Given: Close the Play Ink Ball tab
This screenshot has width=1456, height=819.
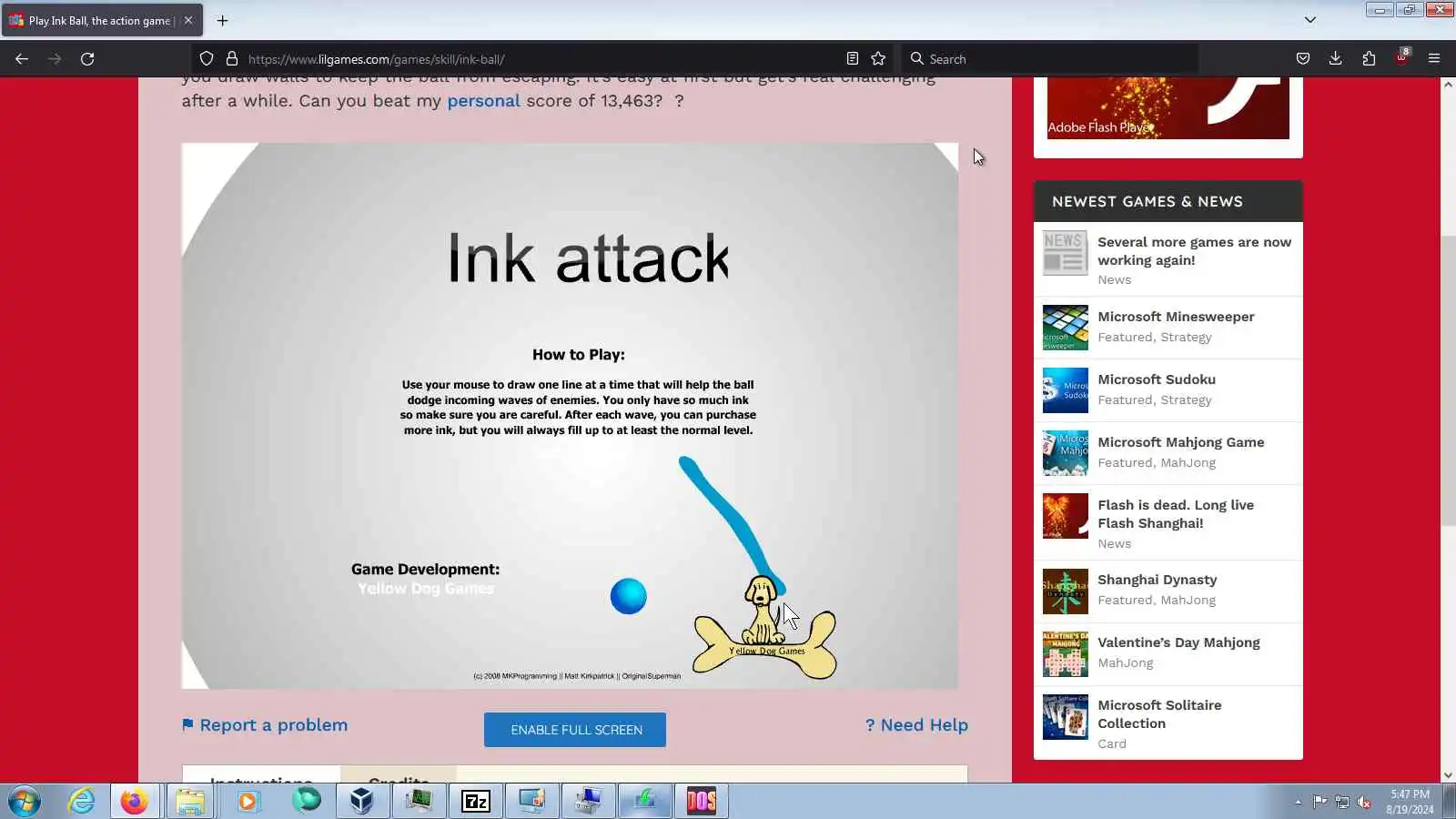Looking at the screenshot, I should pyautogui.click(x=188, y=20).
